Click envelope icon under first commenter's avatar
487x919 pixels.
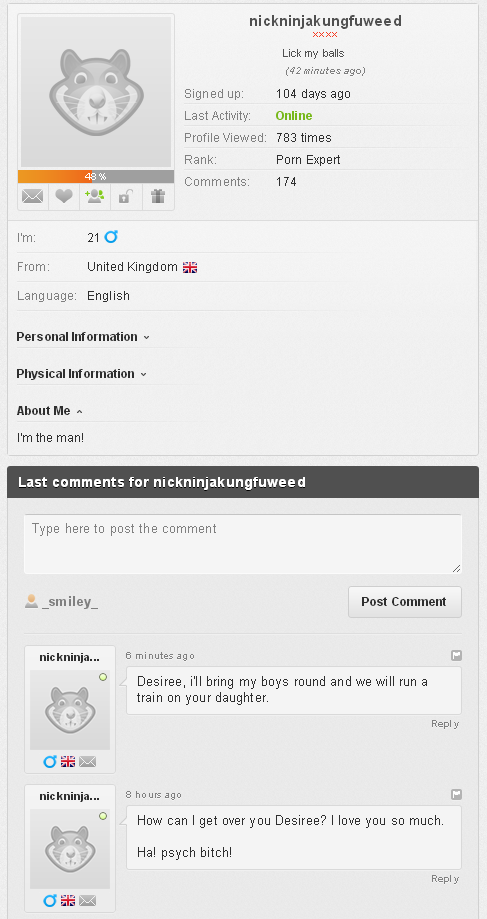coord(87,761)
